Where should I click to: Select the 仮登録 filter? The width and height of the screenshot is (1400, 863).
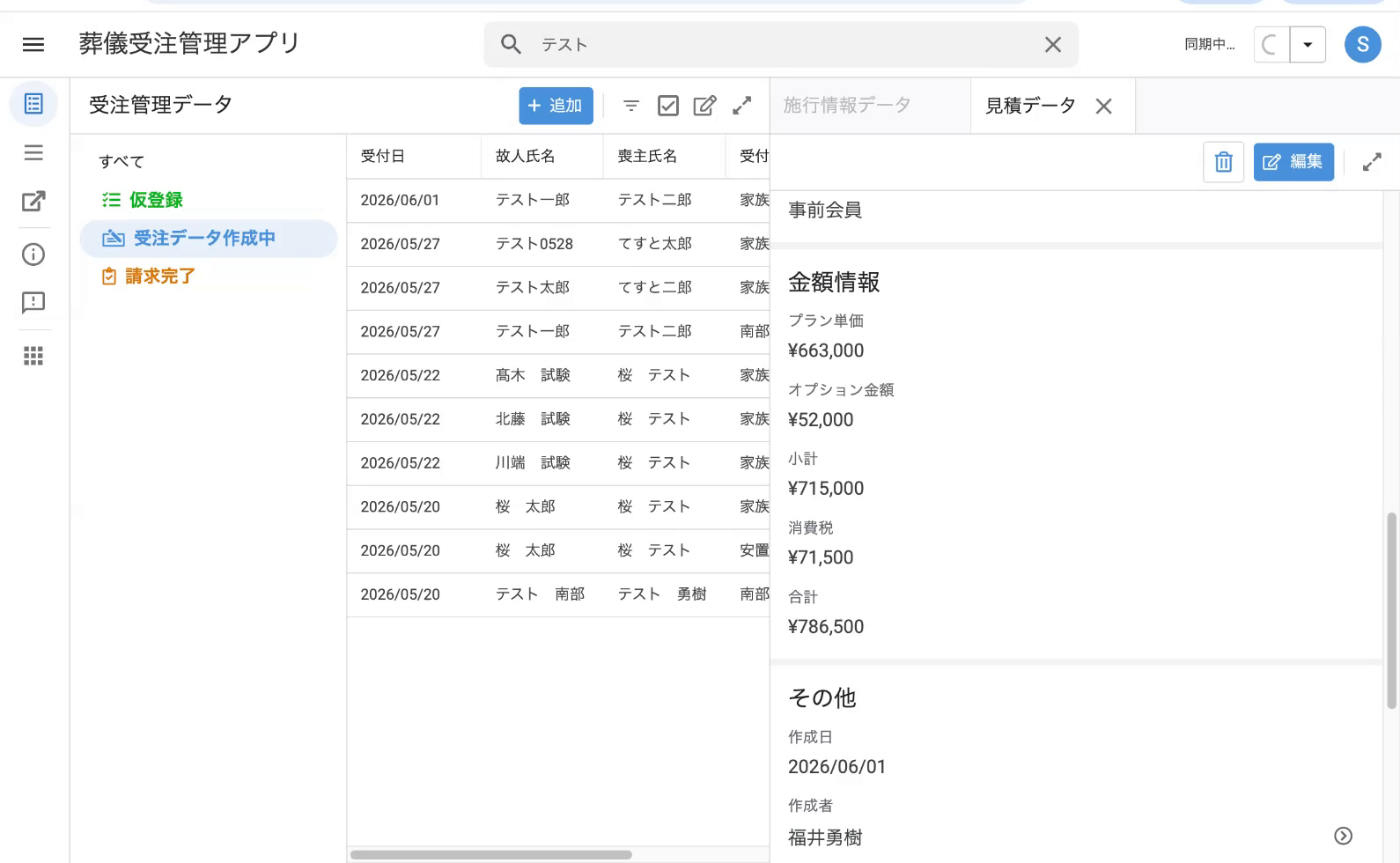tap(143, 200)
